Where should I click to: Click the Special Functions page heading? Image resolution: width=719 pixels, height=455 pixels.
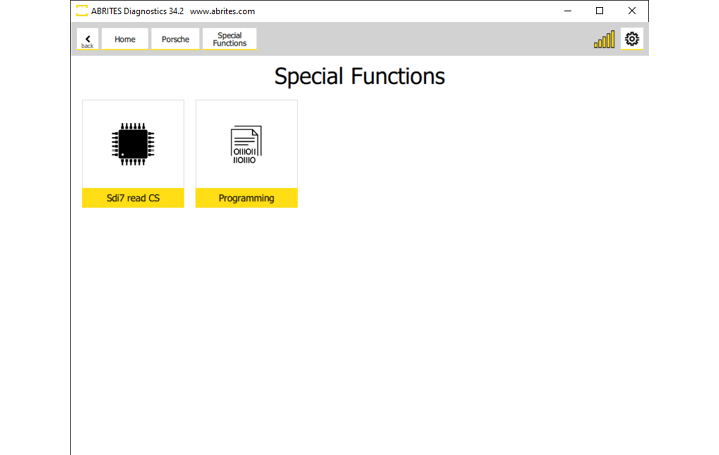click(x=359, y=76)
